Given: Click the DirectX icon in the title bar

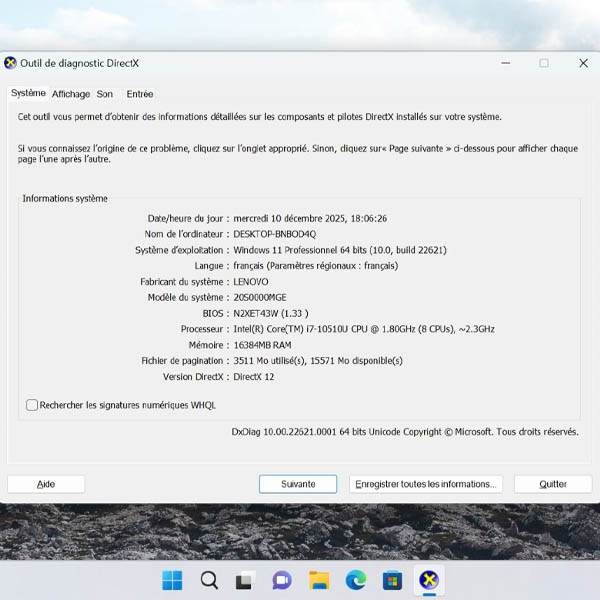Looking at the screenshot, I should pos(10,63).
